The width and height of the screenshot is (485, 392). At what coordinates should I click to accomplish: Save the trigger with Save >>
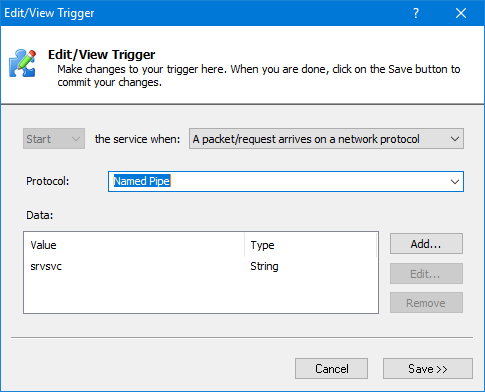click(428, 369)
